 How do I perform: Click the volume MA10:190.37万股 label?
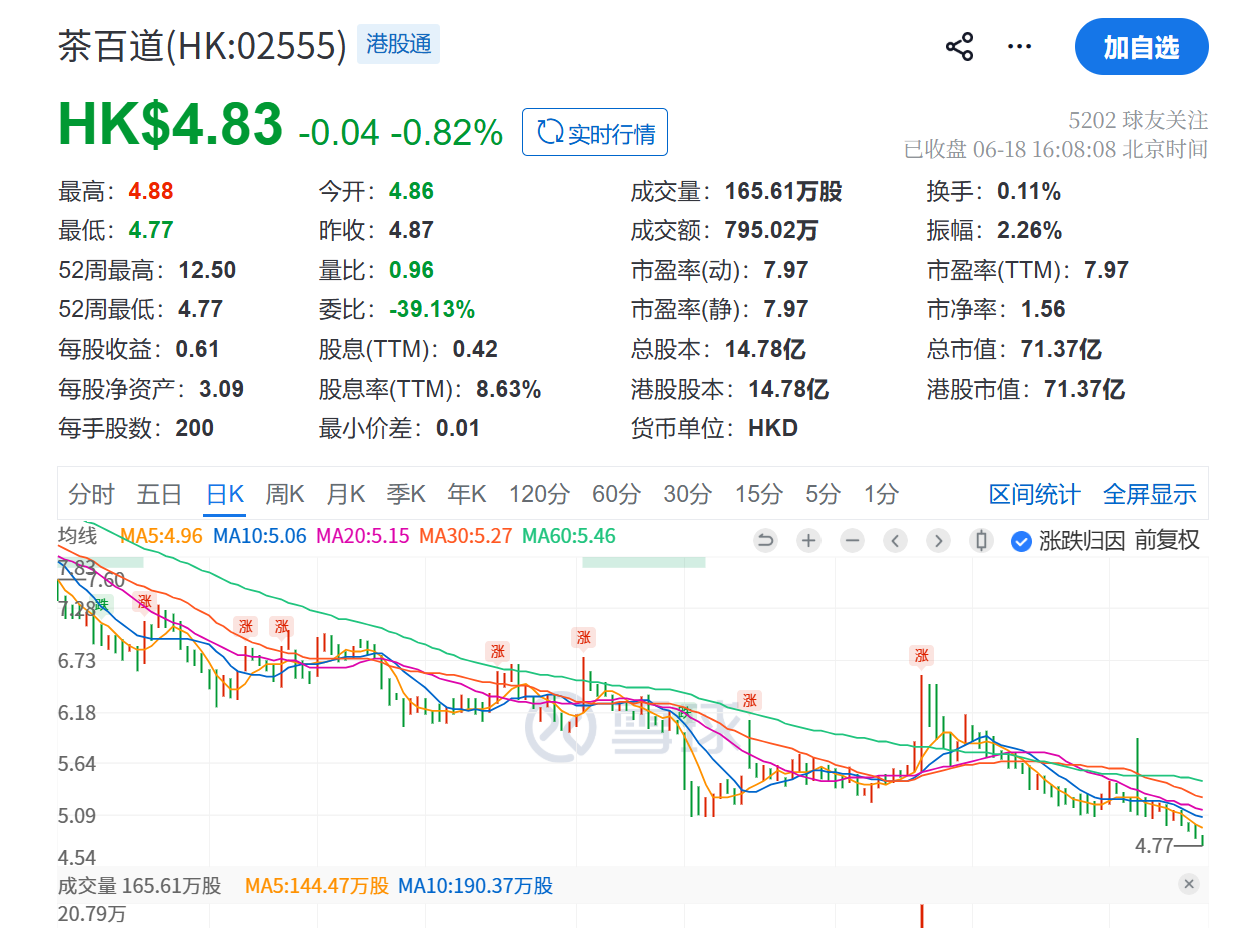click(x=475, y=886)
